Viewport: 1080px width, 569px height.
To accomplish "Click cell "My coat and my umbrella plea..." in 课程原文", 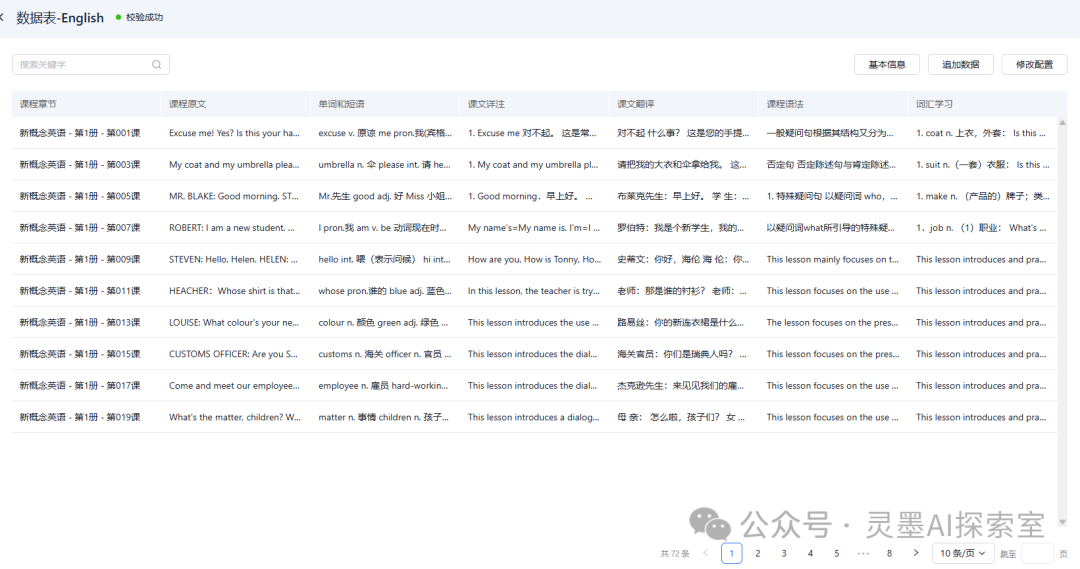I will tap(235, 165).
